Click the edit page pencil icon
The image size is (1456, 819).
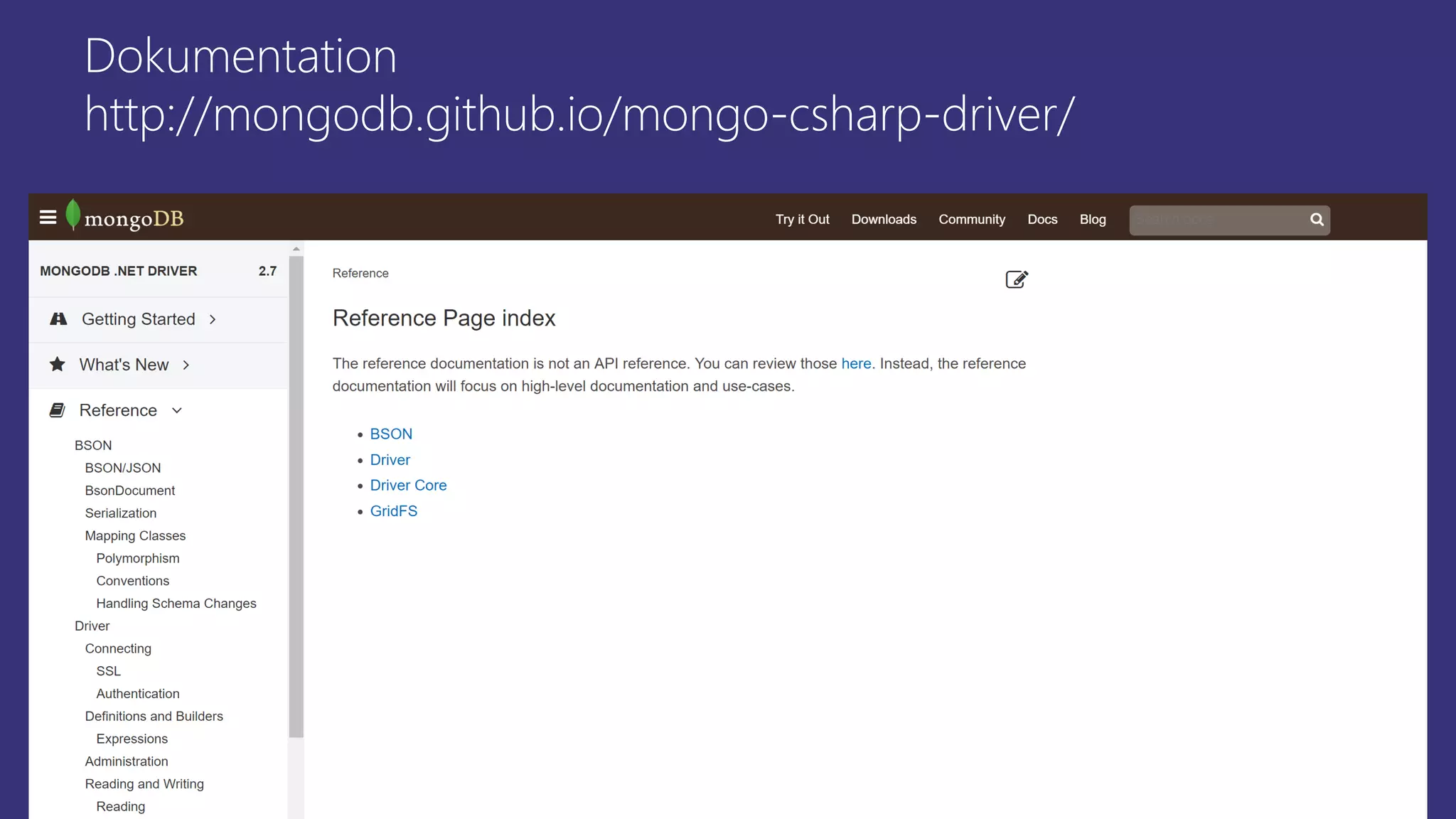[1017, 279]
